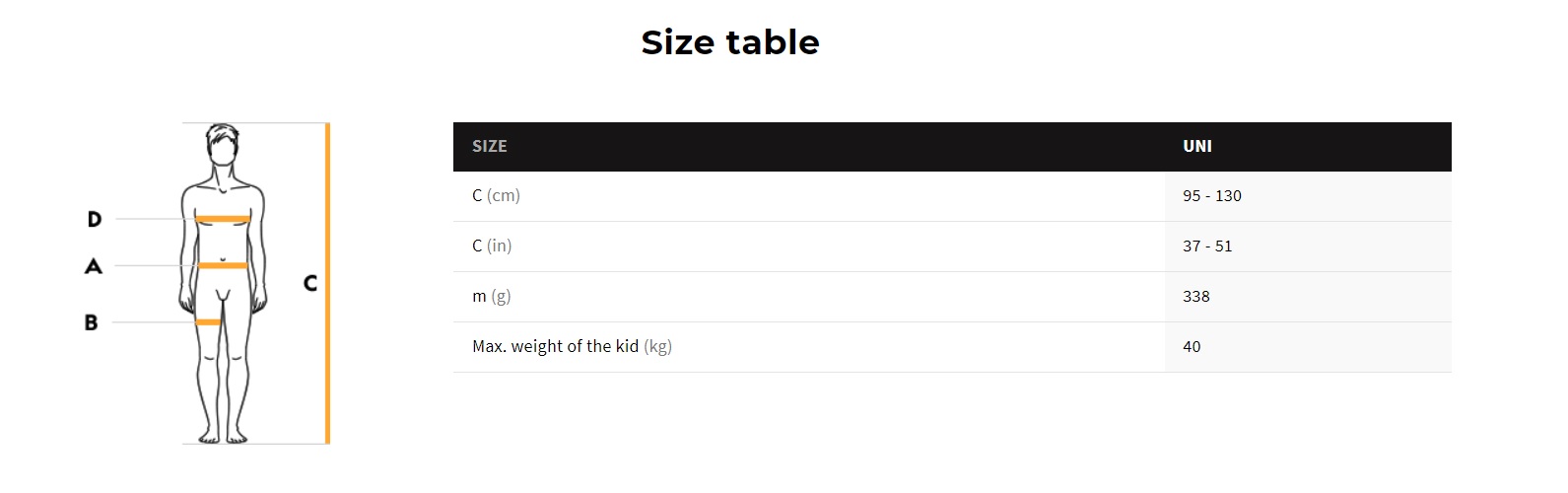
Task: Click the orange chest measurement band
Action: 223,219
